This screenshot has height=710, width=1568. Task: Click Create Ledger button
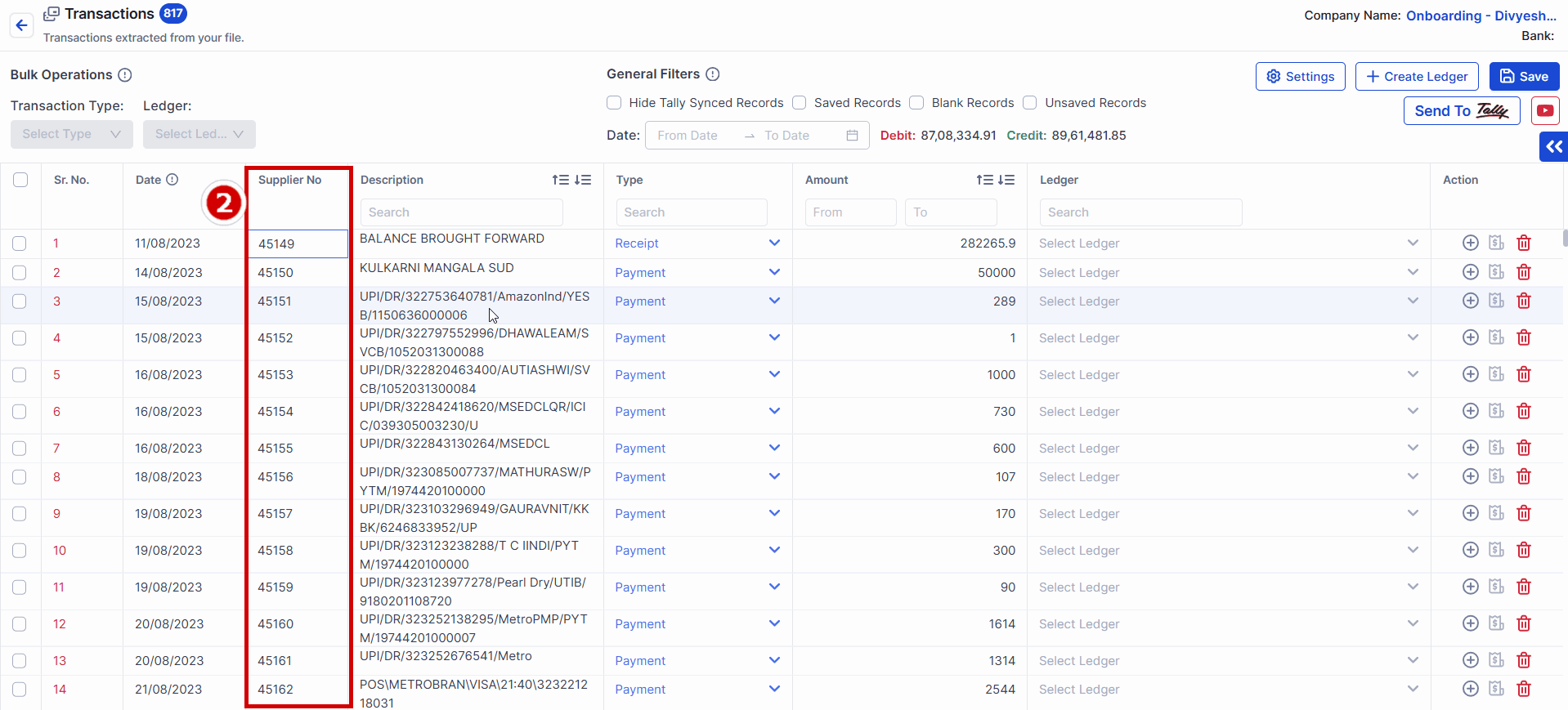point(1417,77)
